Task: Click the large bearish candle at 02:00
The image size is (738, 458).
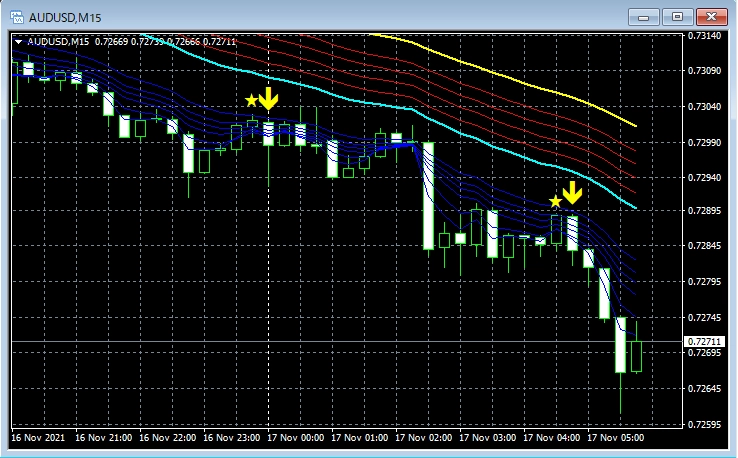Action: (x=428, y=195)
